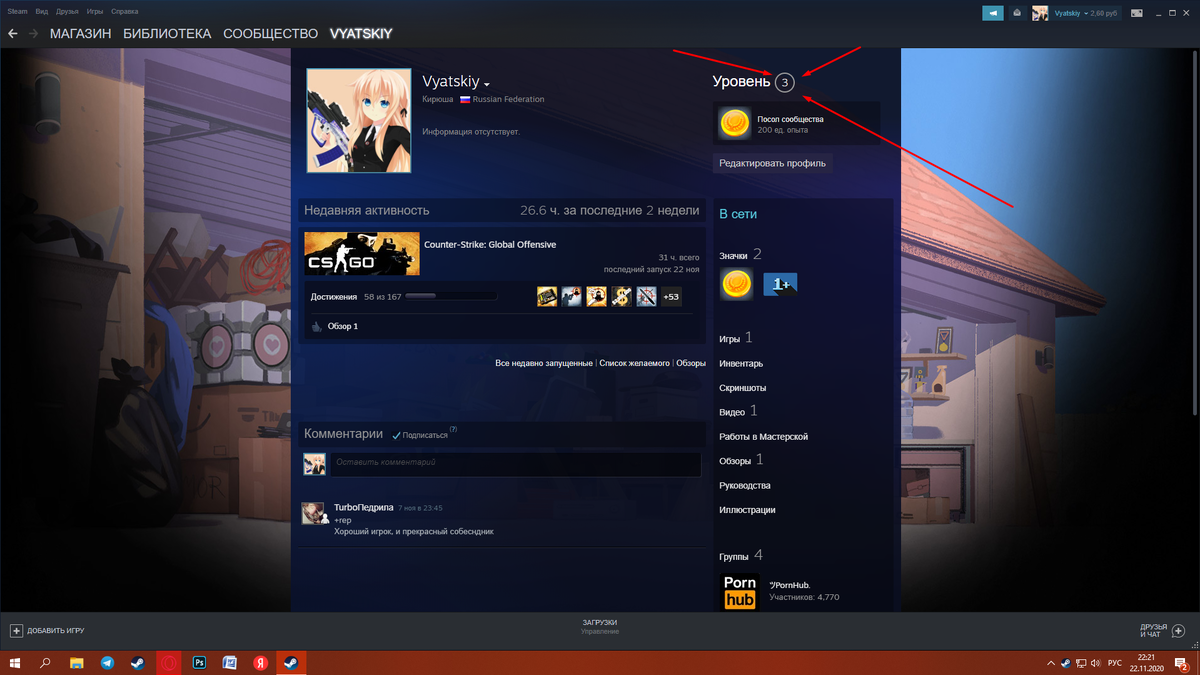Click the TurboПедрила commenter avatar
The image size is (1200, 675).
click(313, 513)
